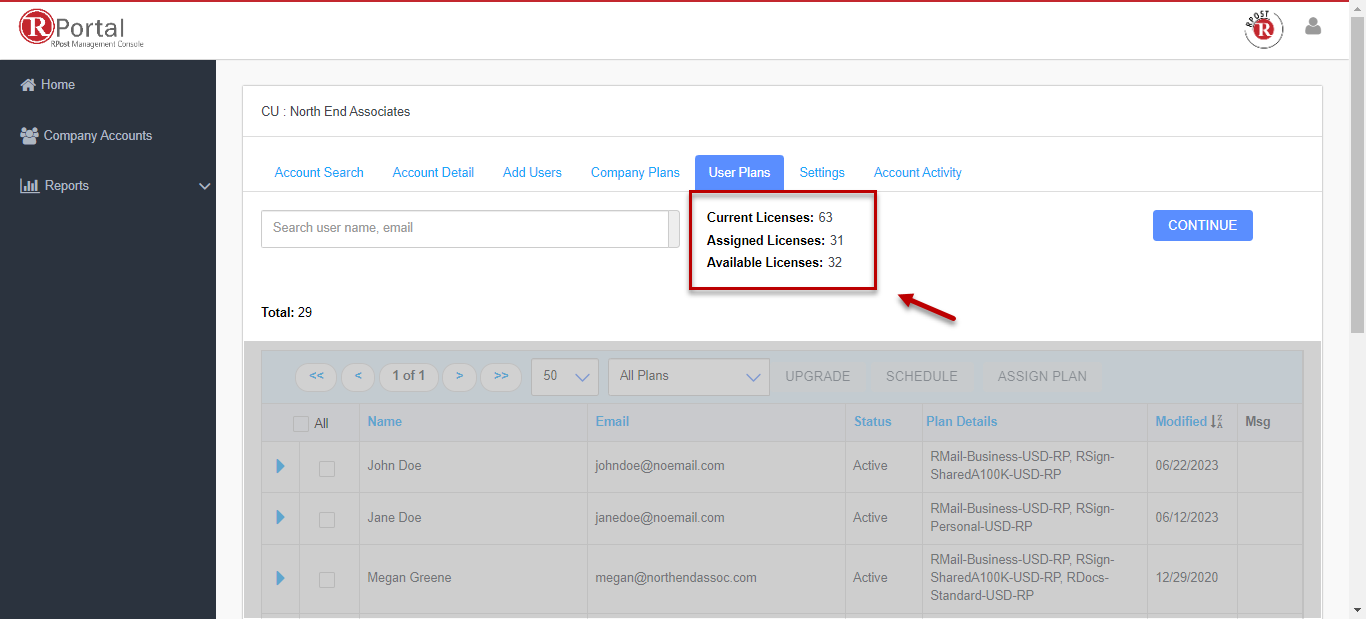Tick the checkbox for Megan Greene
The image size is (1366, 619).
(327, 580)
